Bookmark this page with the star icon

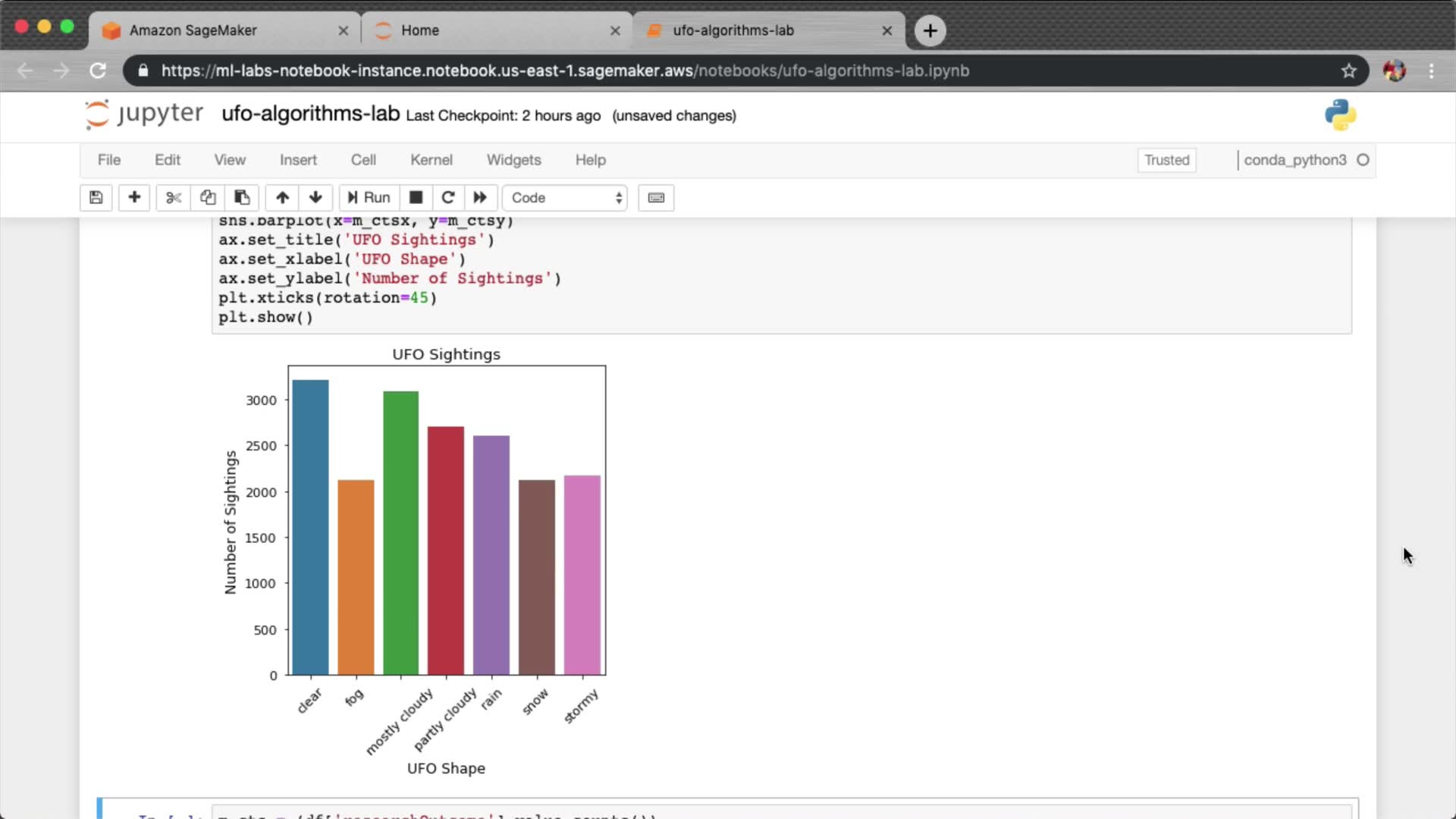click(1348, 71)
